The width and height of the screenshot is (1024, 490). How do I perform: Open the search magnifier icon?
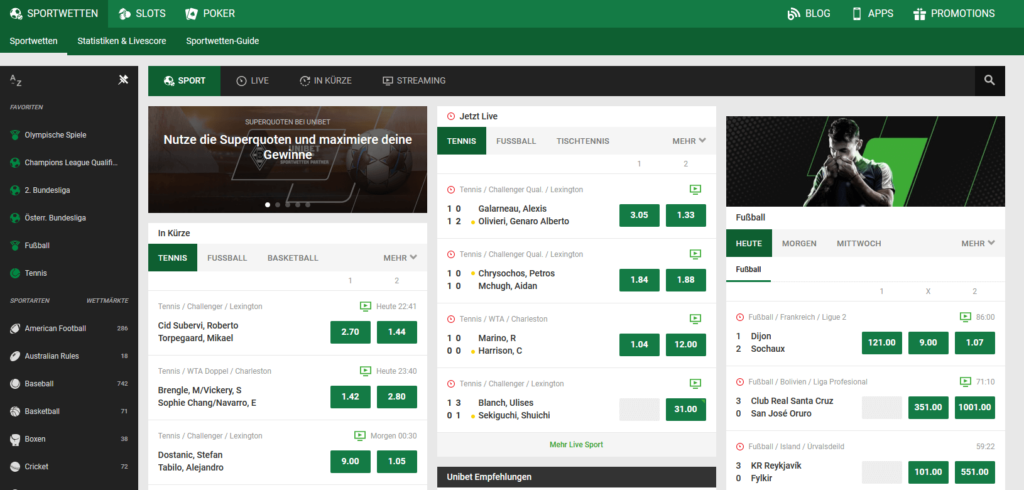[989, 80]
